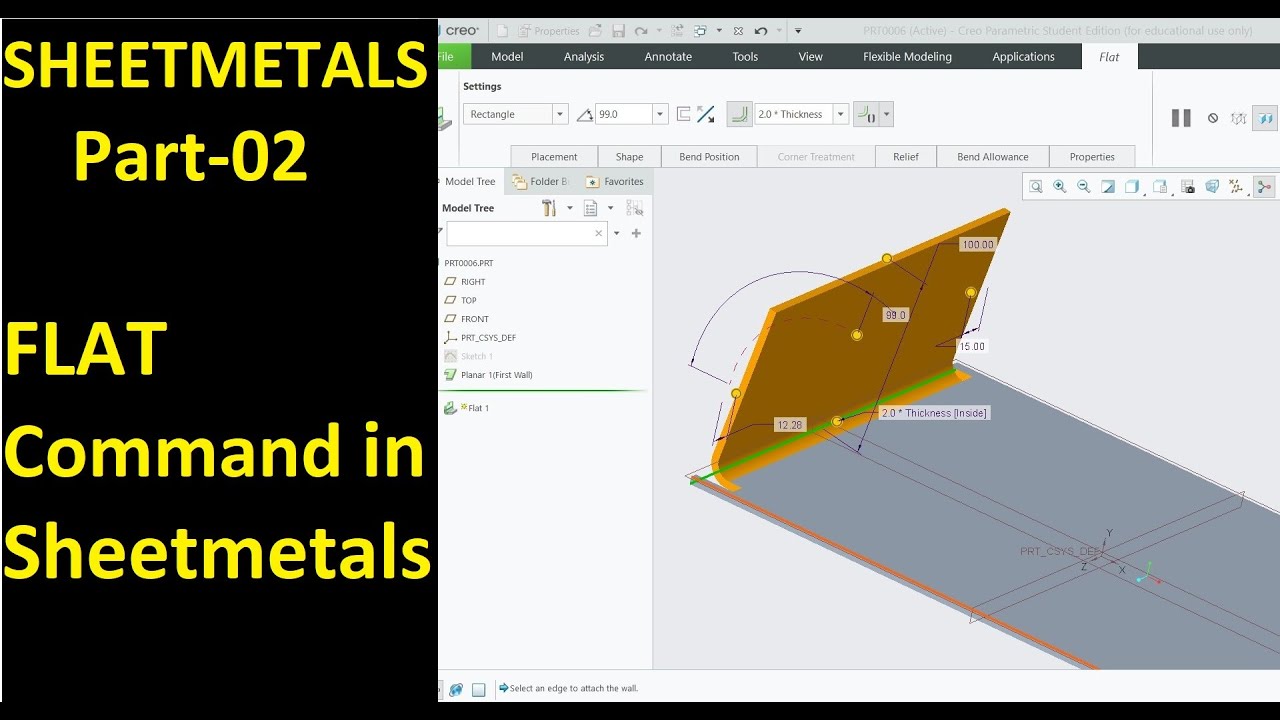Click the Regenerate icon in quick access toolbar
Viewport: 1280px width, 720px height.
(x=677, y=31)
